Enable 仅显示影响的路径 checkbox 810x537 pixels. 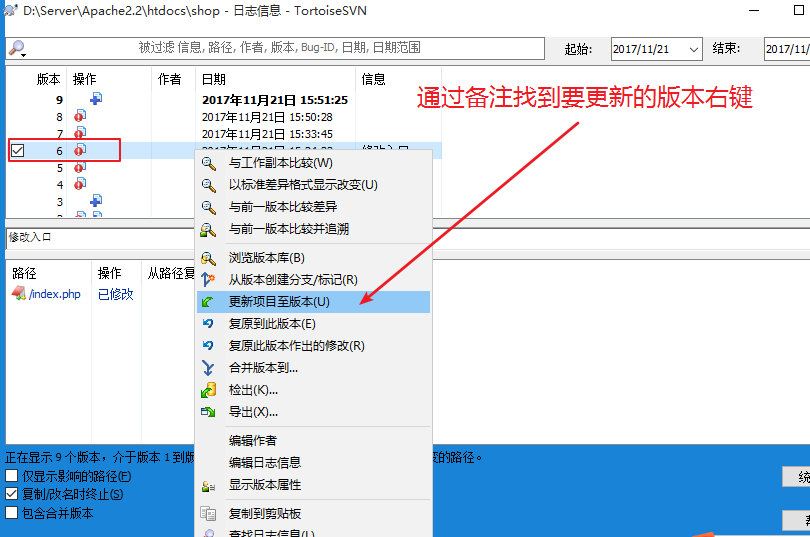[12, 476]
